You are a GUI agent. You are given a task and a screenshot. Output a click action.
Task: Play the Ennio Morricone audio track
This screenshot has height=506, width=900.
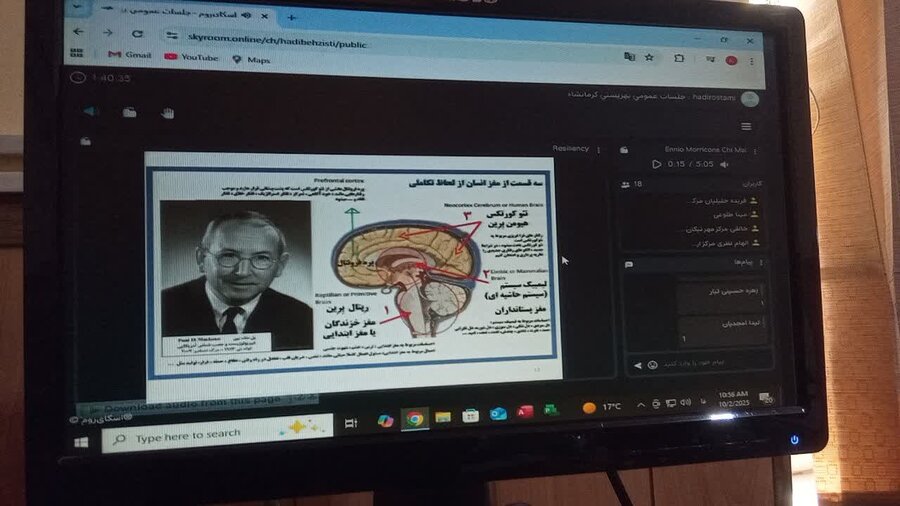(657, 164)
